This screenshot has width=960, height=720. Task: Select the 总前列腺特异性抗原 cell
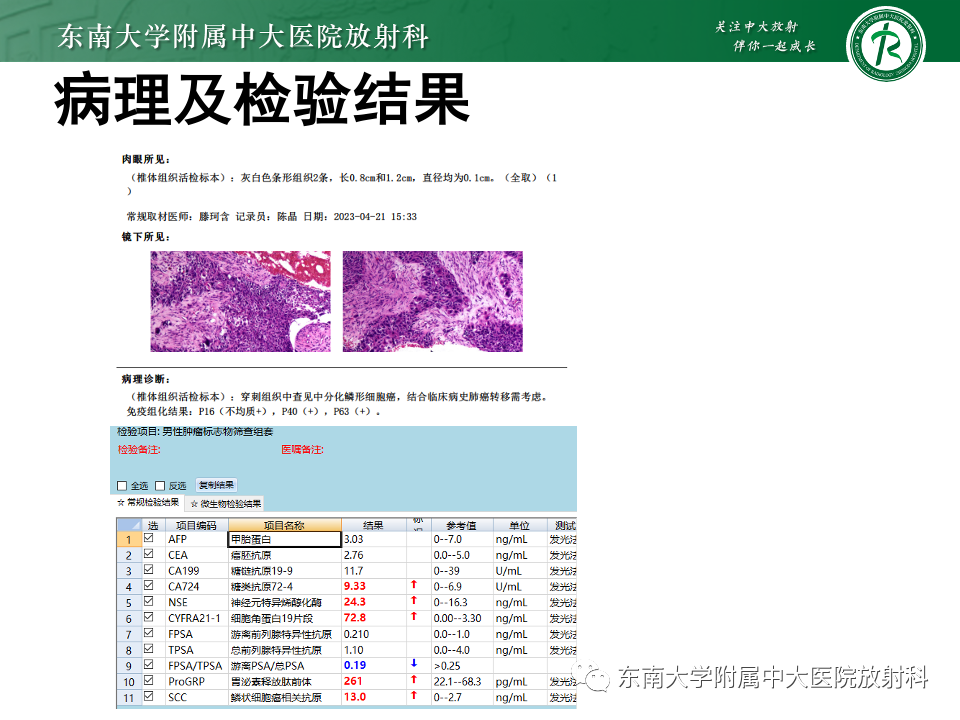pyautogui.click(x=285, y=650)
